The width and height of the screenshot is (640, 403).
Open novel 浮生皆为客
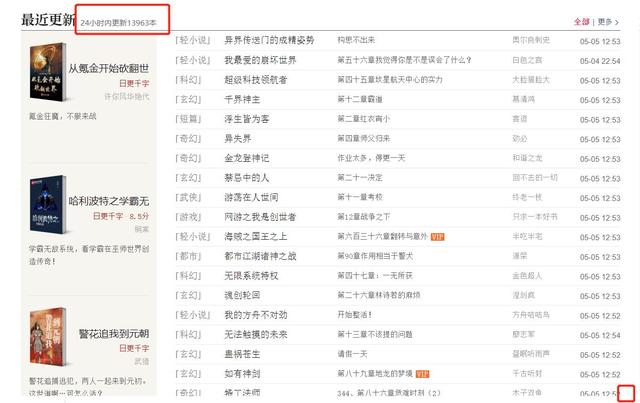click(x=247, y=119)
